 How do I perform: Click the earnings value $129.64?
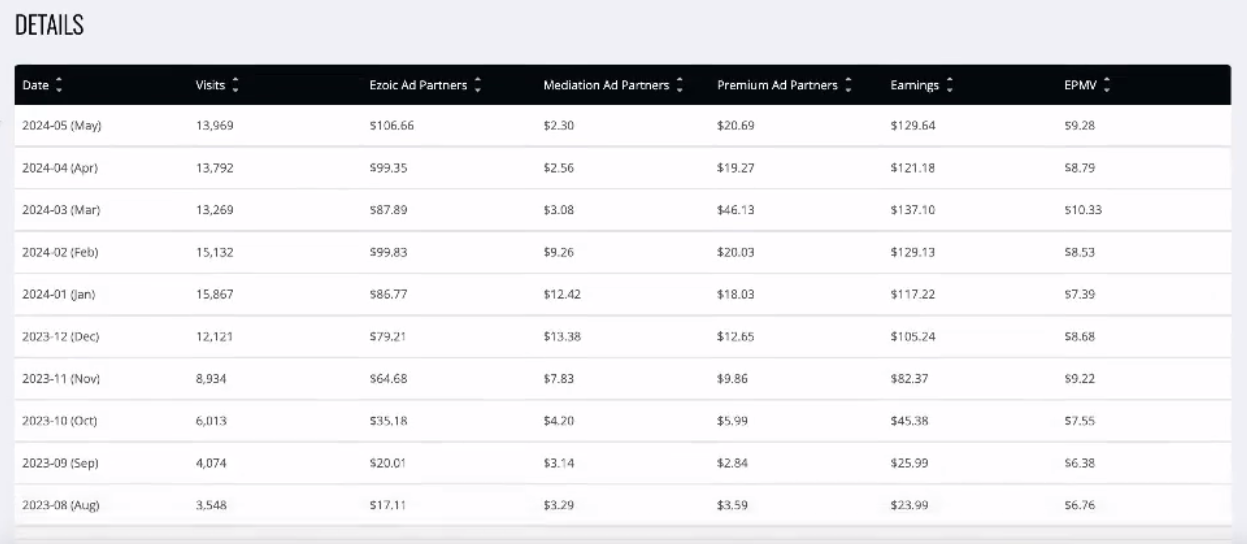(x=913, y=126)
